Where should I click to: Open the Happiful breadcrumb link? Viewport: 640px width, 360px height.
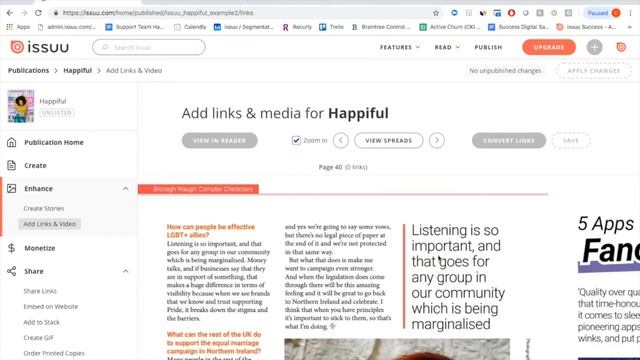[78, 70]
